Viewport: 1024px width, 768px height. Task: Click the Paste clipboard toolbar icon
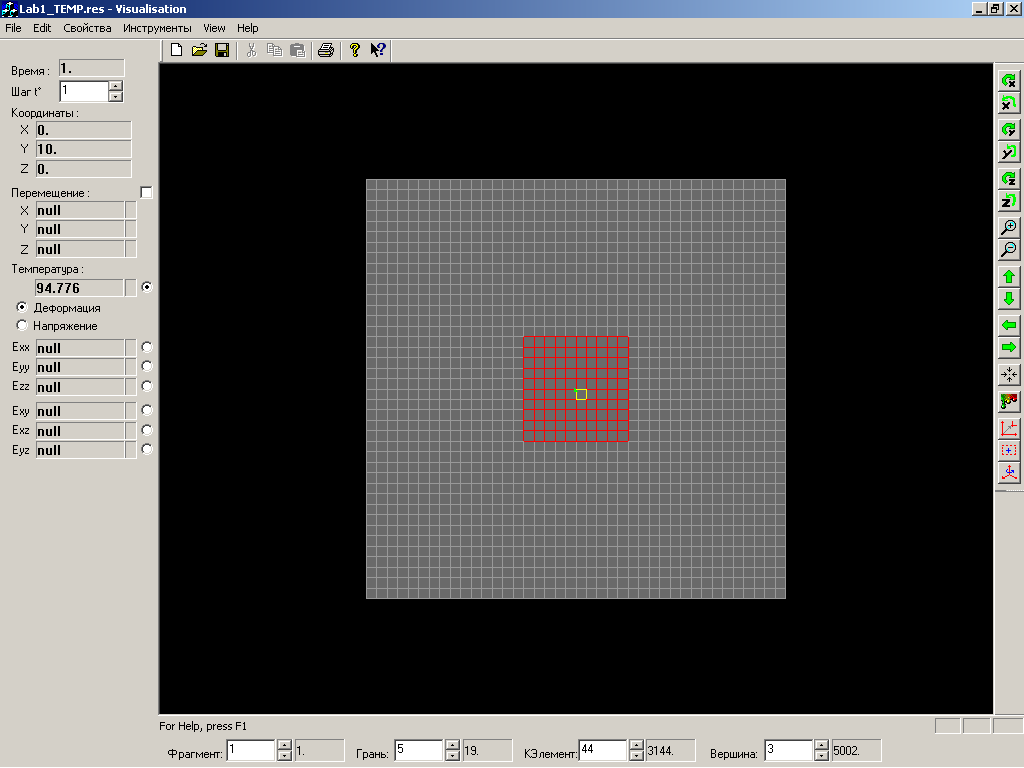tap(297, 50)
